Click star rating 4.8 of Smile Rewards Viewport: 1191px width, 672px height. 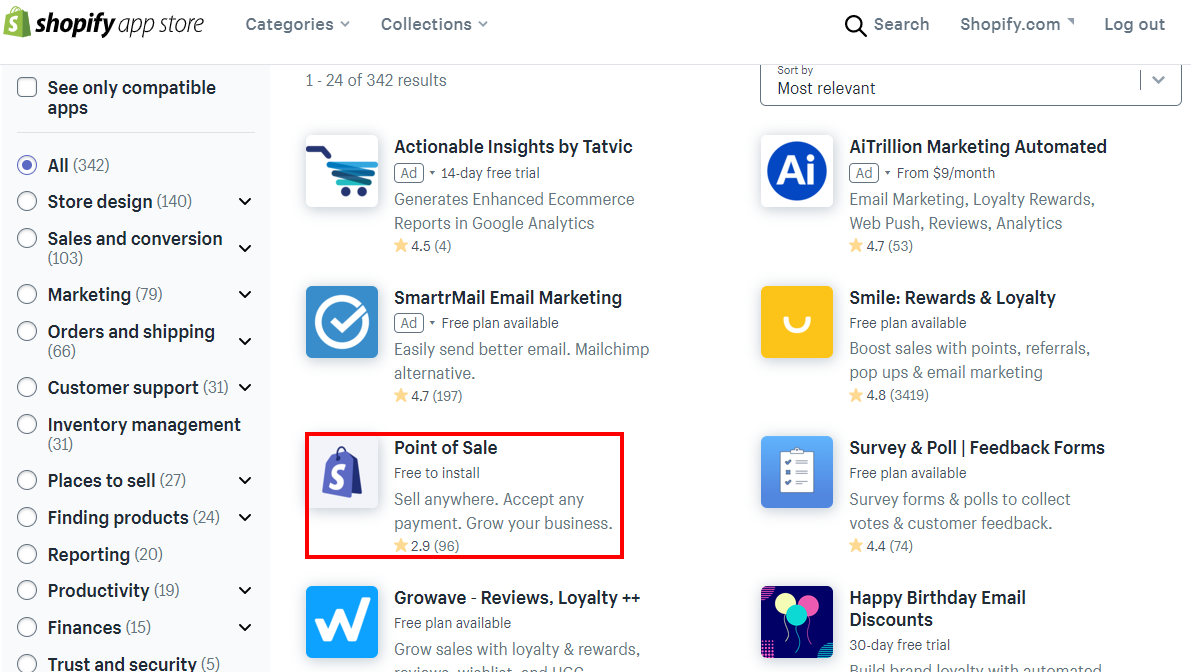pyautogui.click(x=889, y=395)
